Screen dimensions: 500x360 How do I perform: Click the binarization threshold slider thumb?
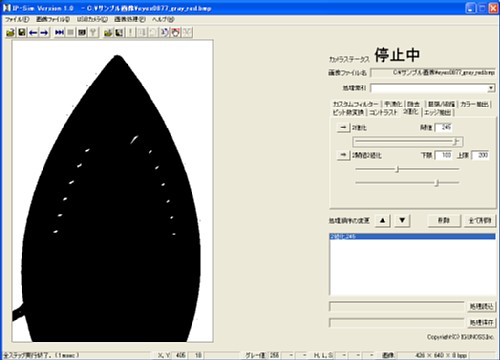click(x=456, y=142)
